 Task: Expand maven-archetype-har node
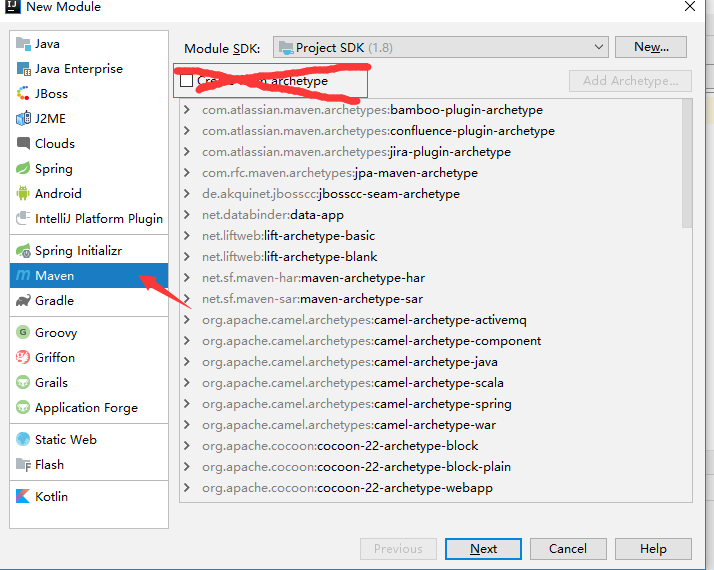pos(187,278)
